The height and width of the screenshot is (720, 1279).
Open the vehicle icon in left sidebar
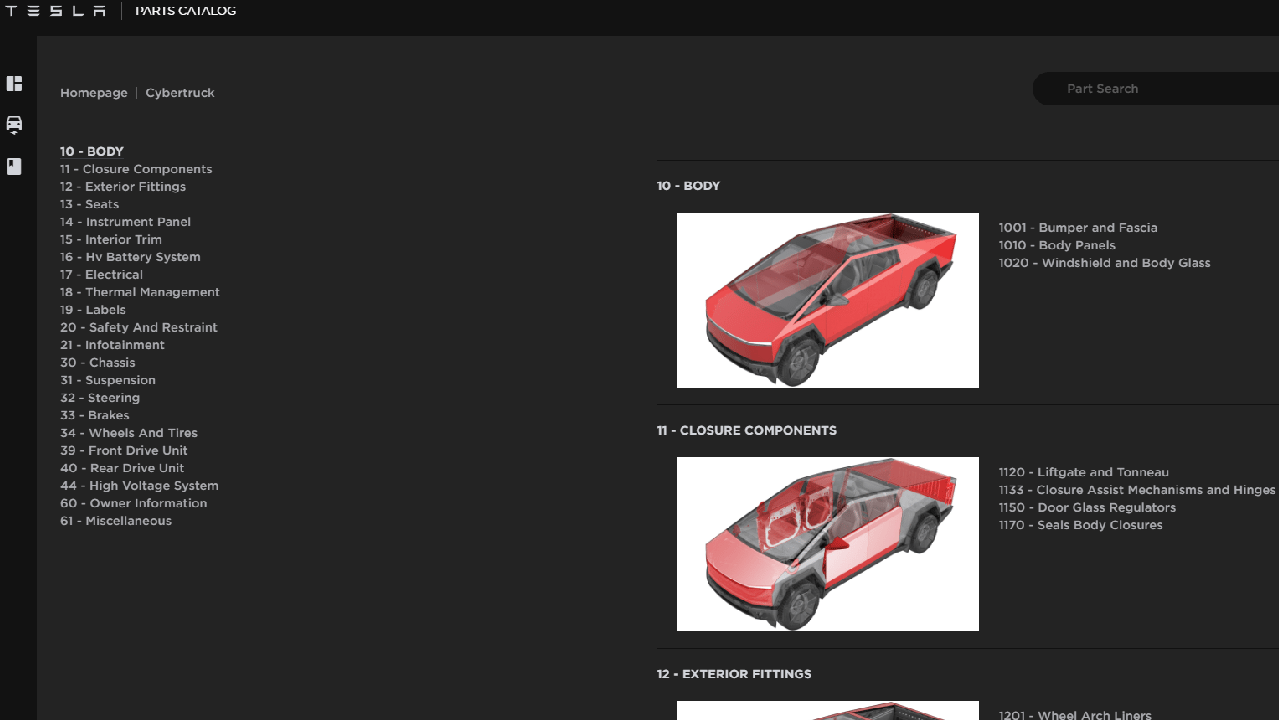14,125
